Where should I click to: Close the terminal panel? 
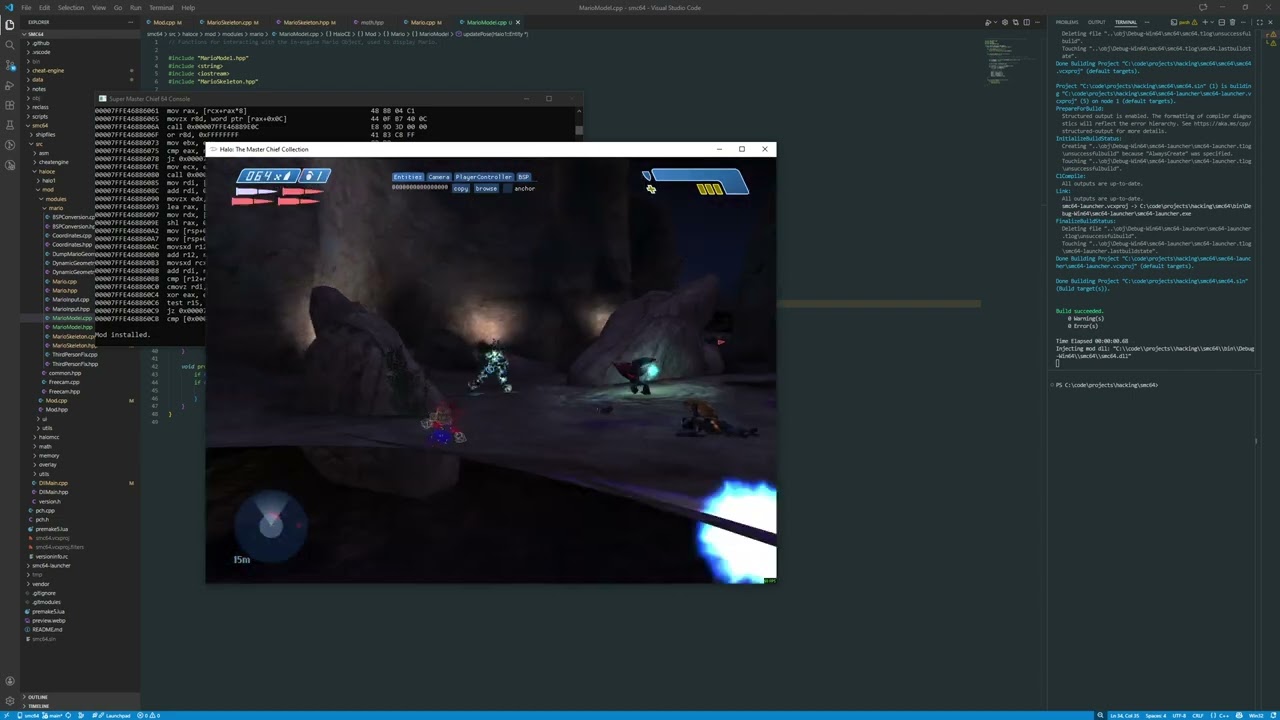[1270, 22]
